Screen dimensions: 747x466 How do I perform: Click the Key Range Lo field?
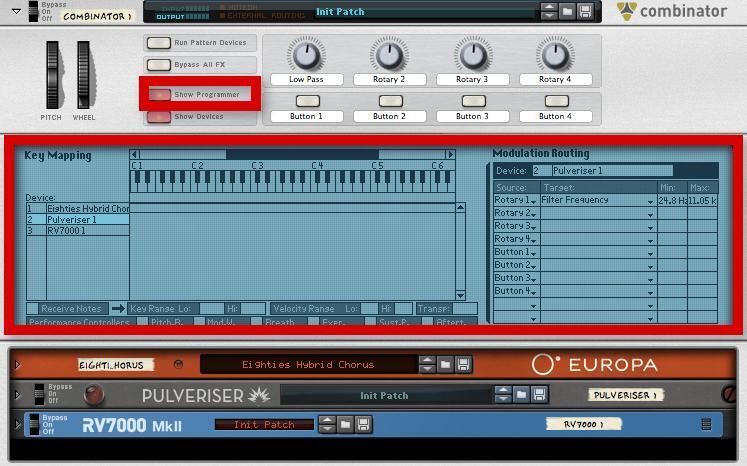(x=212, y=309)
